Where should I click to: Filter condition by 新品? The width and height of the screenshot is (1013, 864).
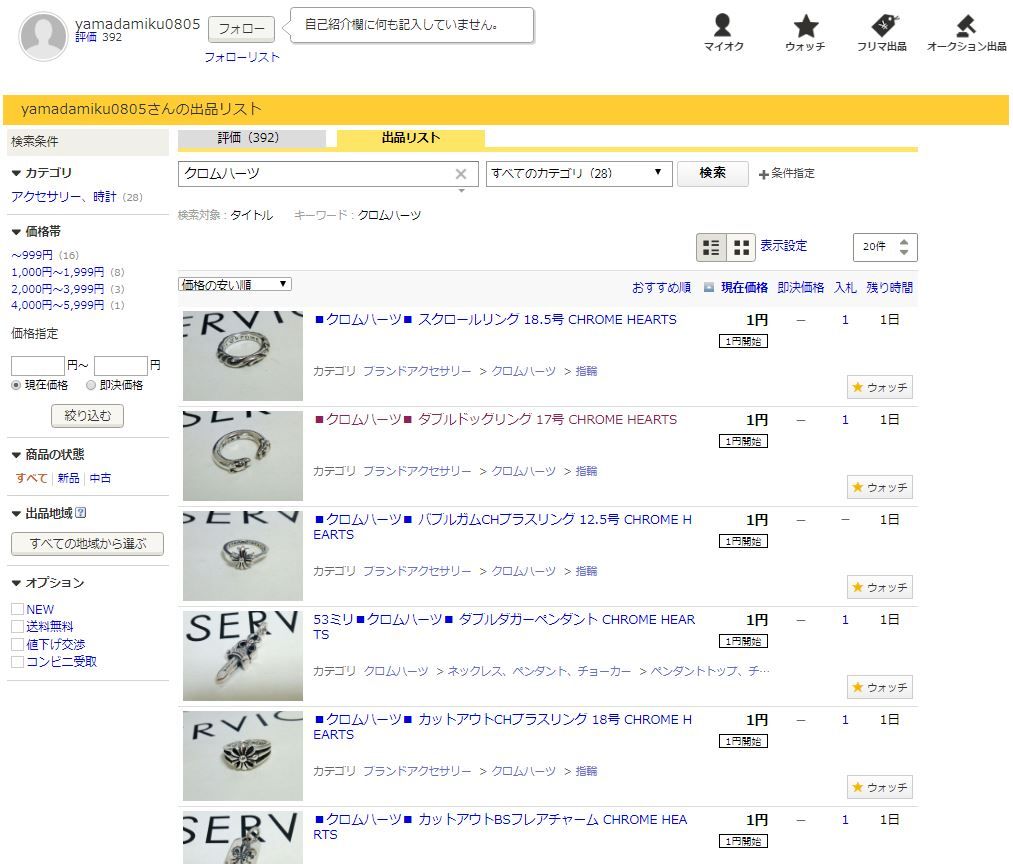(68, 478)
